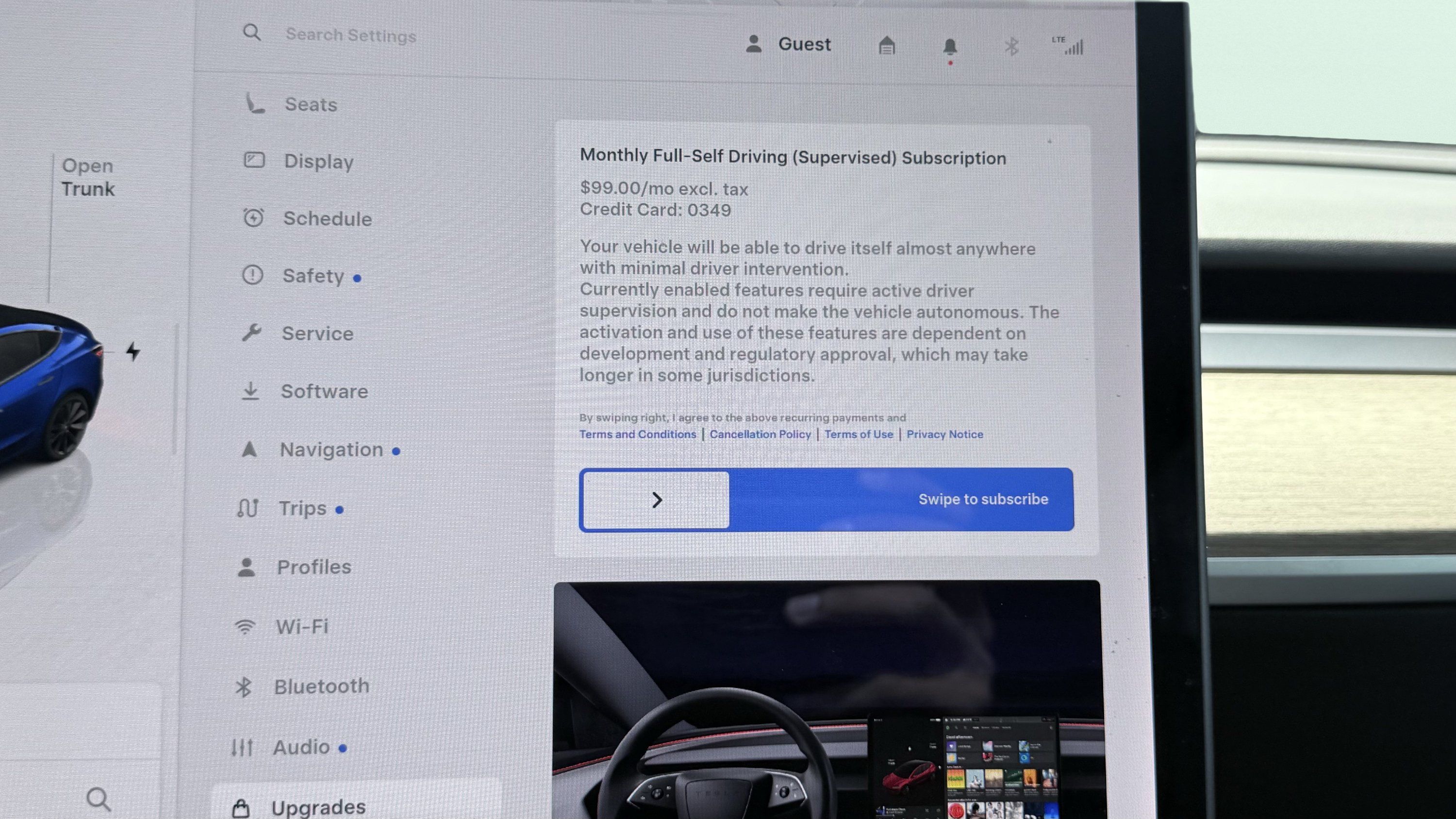Screen dimensions: 1456x819
Task: Click the screen icon next to Display
Action: tap(254, 160)
